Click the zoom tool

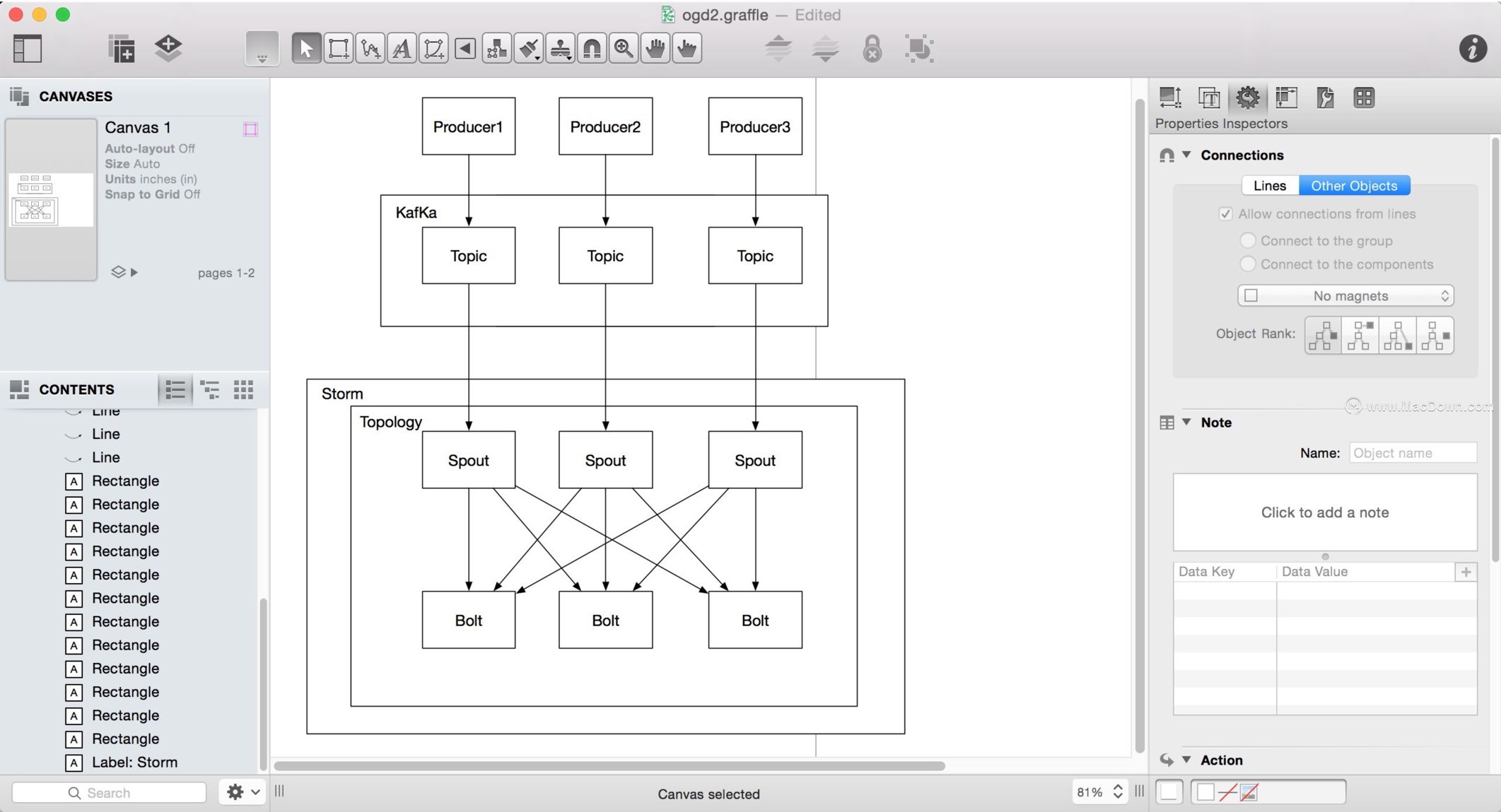(623, 47)
